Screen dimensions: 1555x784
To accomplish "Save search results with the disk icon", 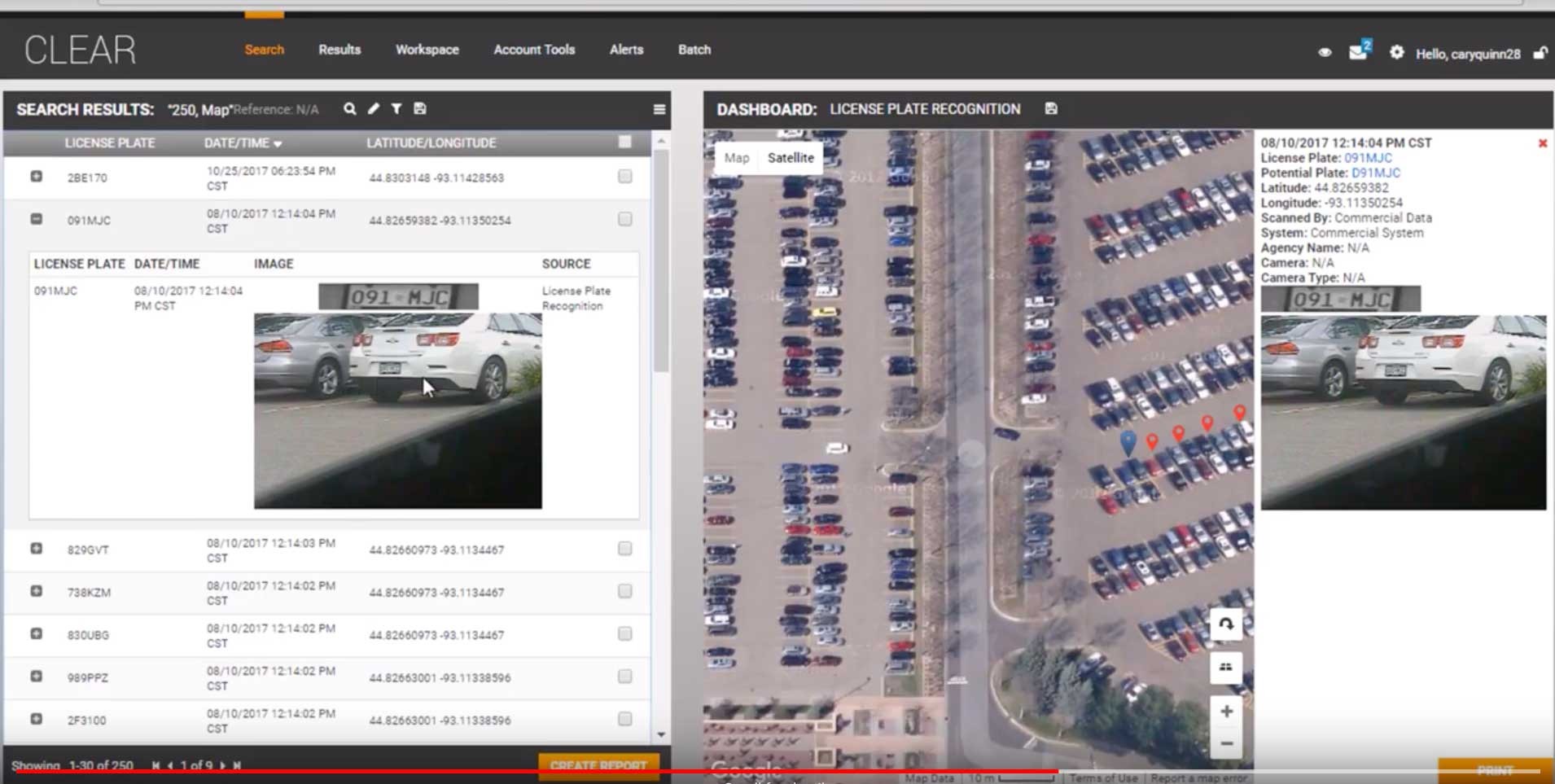I will [420, 109].
